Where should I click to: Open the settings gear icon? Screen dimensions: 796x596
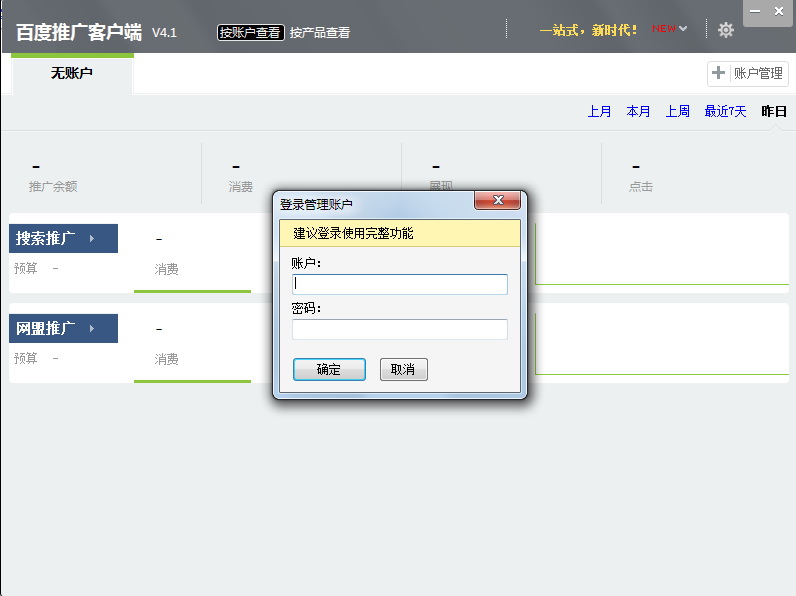[726, 30]
